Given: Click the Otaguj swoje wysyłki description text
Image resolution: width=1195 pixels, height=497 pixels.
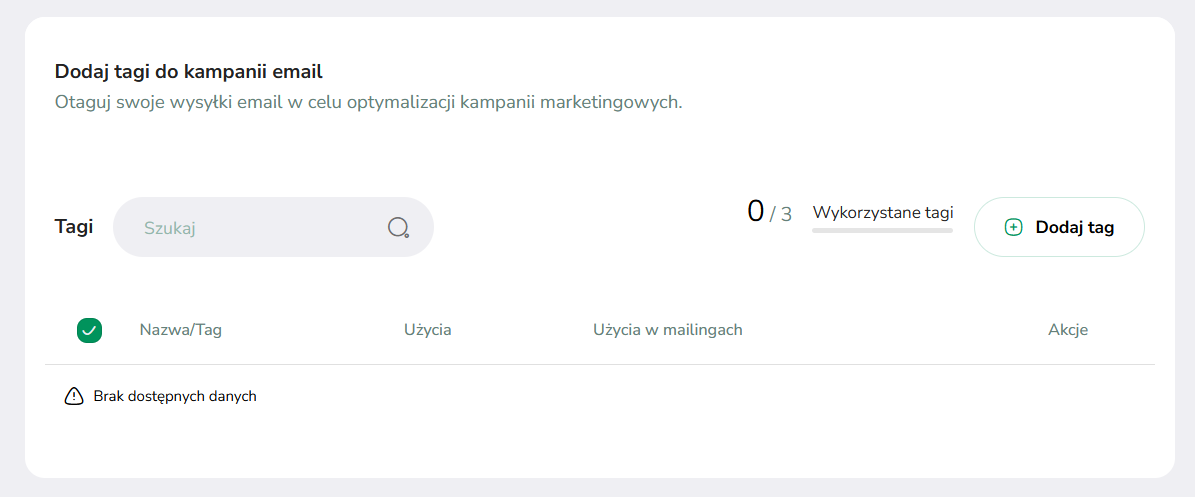Looking at the screenshot, I should click(369, 103).
